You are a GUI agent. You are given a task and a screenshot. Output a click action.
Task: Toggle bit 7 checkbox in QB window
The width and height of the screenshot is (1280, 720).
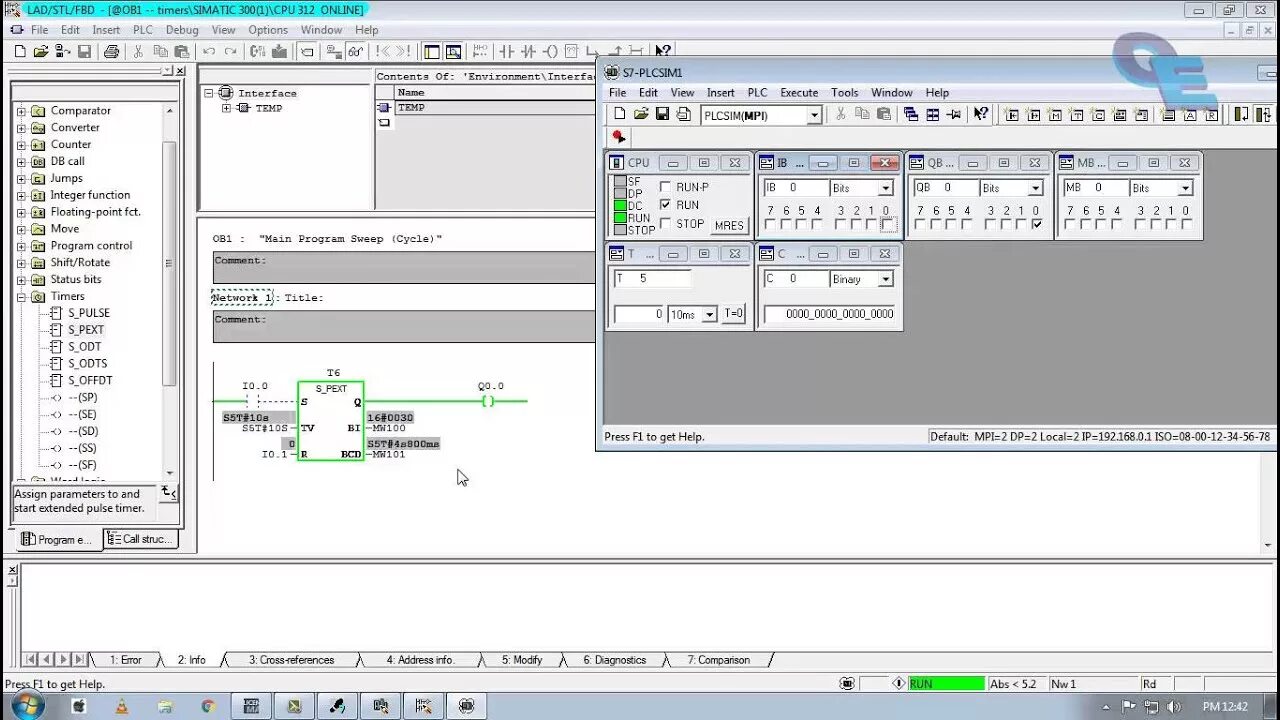click(920, 225)
